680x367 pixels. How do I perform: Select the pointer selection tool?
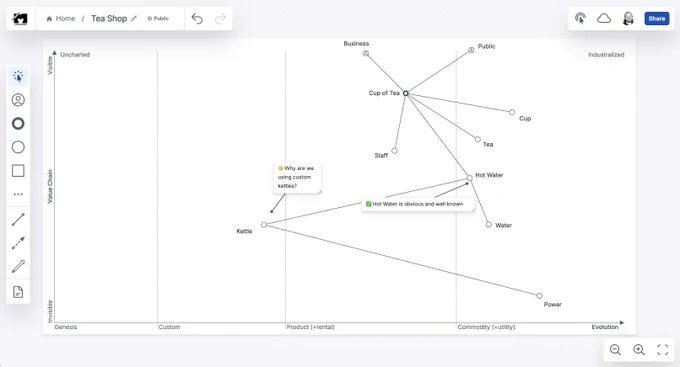pyautogui.click(x=18, y=76)
